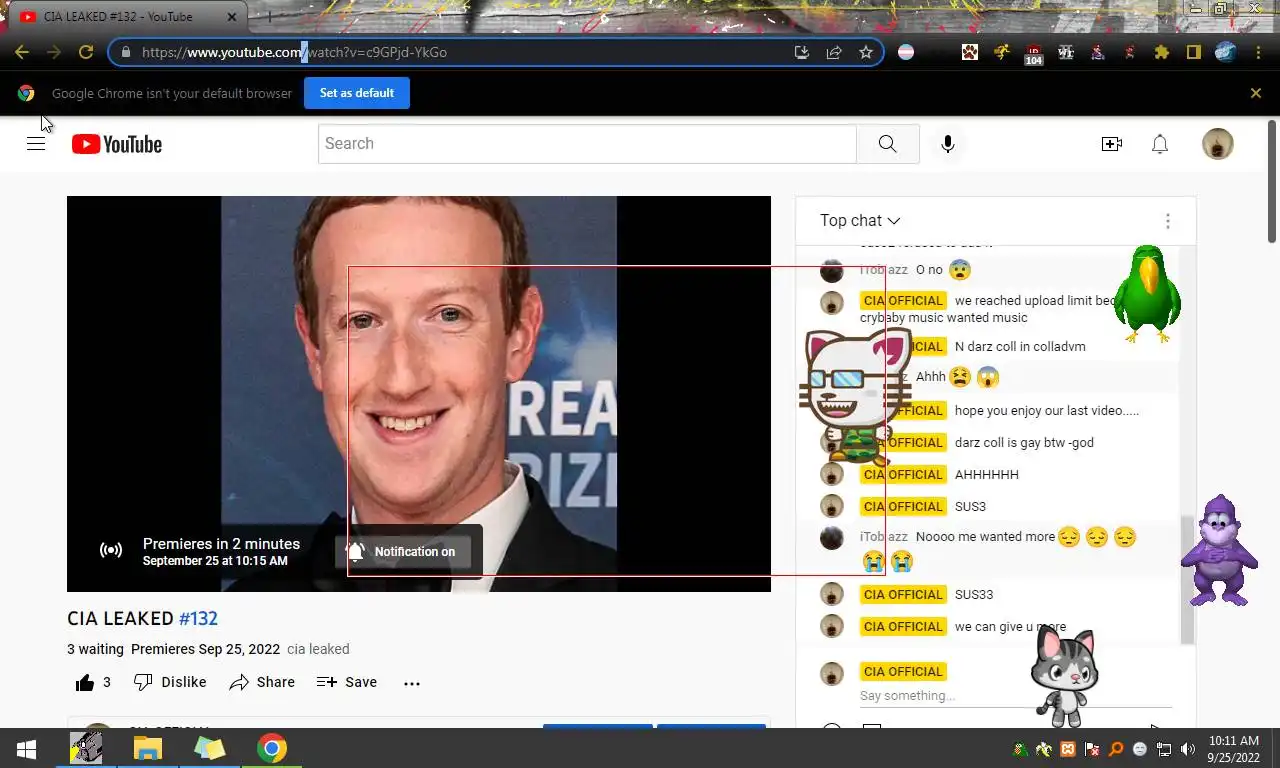Open the Windows Start menu
The width and height of the screenshot is (1280, 768).
click(x=26, y=749)
